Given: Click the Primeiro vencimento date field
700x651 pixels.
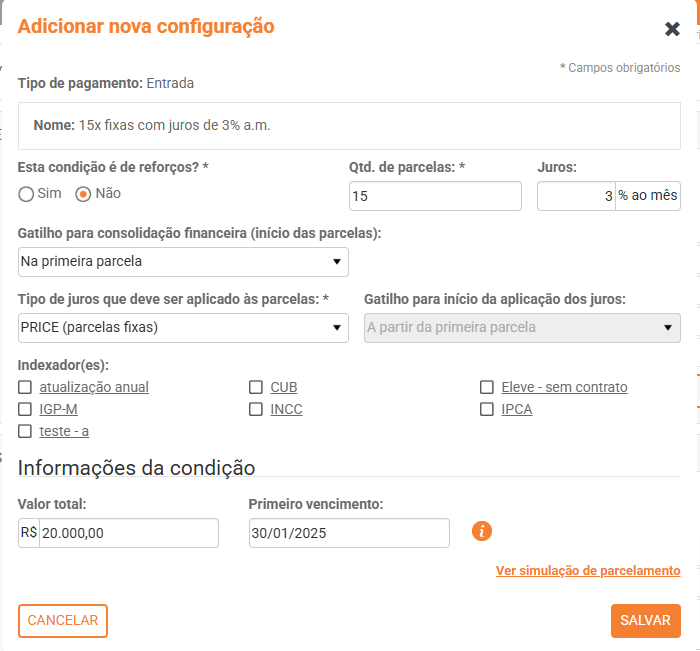Looking at the screenshot, I should [x=349, y=534].
